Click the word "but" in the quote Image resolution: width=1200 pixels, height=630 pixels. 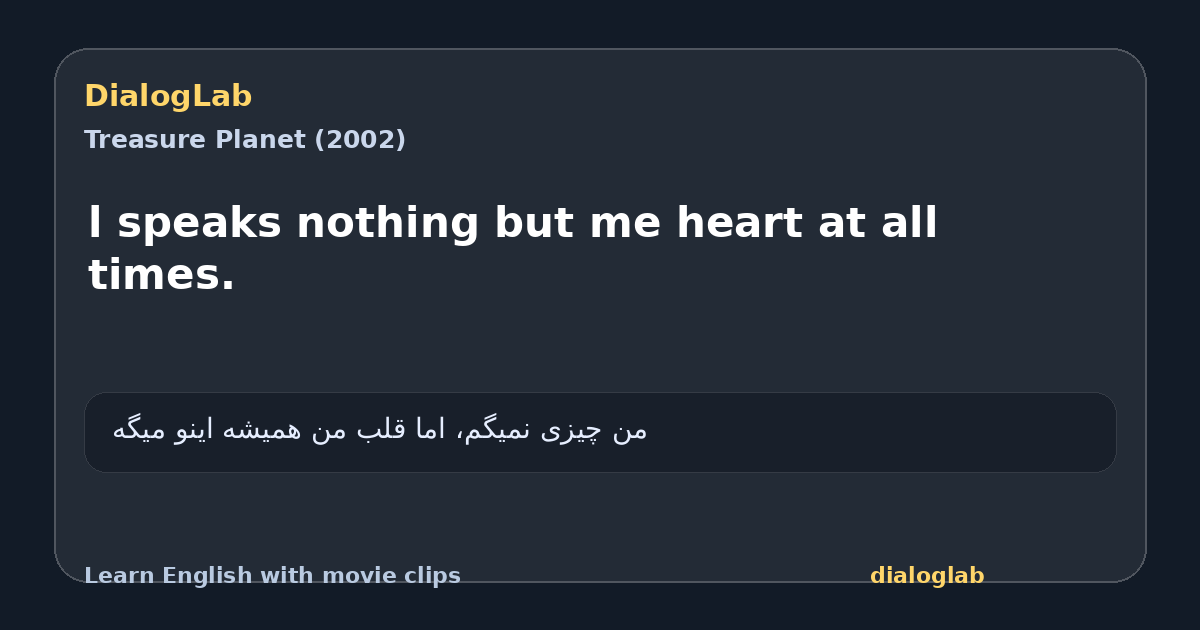(x=534, y=223)
